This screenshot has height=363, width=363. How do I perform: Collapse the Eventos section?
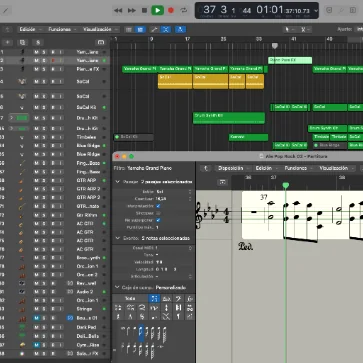[117, 238]
